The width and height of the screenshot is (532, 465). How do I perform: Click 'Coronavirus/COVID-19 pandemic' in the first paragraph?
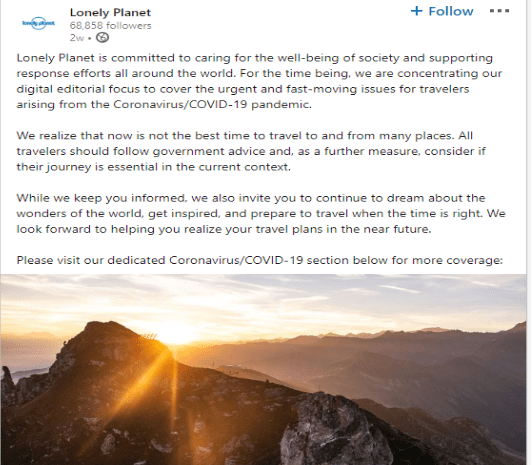point(212,104)
